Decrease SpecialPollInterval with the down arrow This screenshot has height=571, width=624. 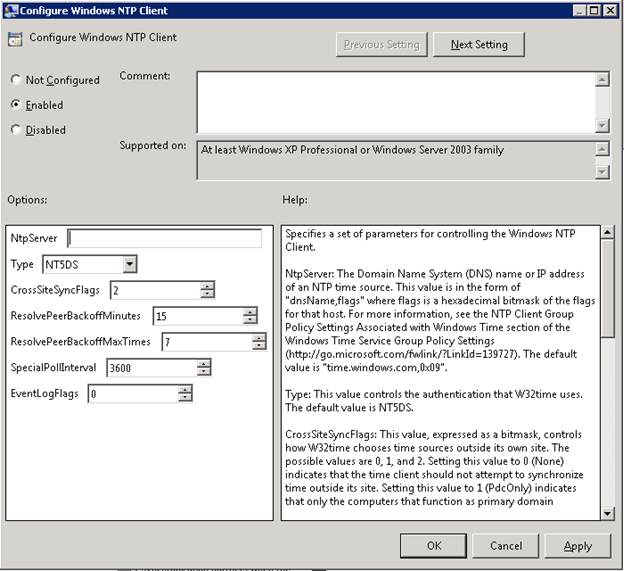204,372
